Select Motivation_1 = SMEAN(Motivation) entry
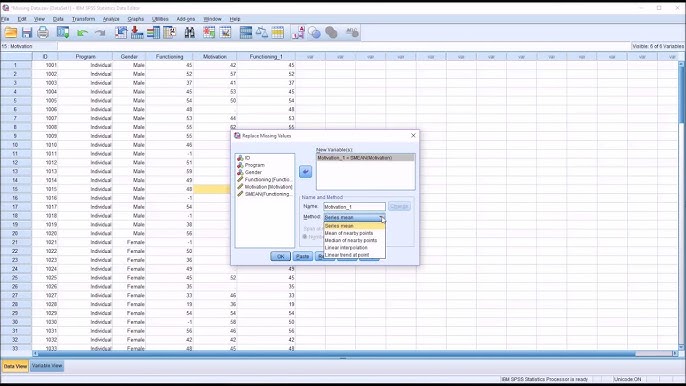The height and width of the screenshot is (386, 686). (x=366, y=158)
